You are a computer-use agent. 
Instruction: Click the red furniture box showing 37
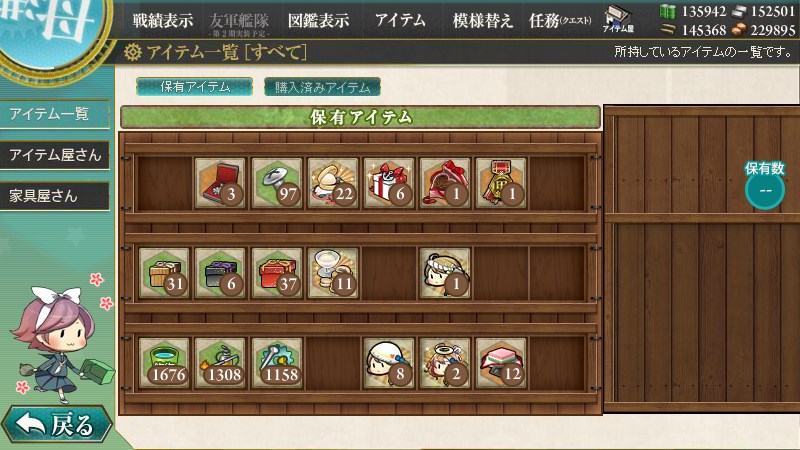[277, 273]
